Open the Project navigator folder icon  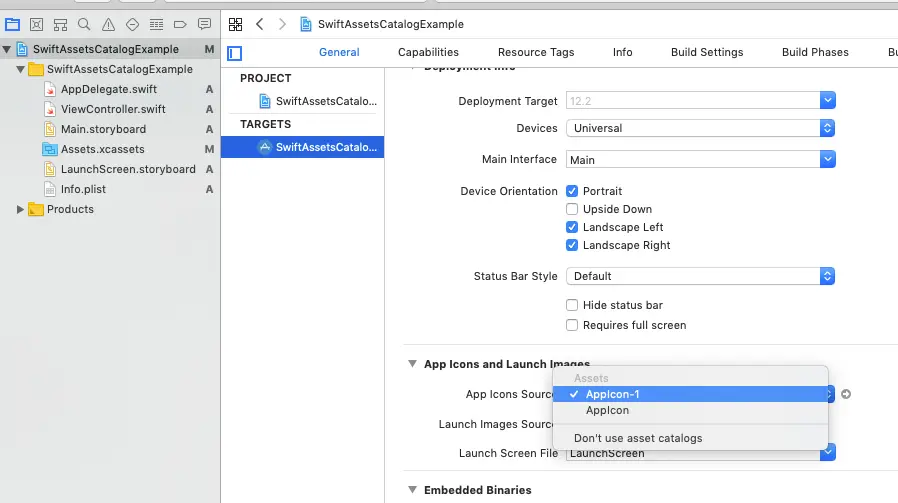click(12, 25)
